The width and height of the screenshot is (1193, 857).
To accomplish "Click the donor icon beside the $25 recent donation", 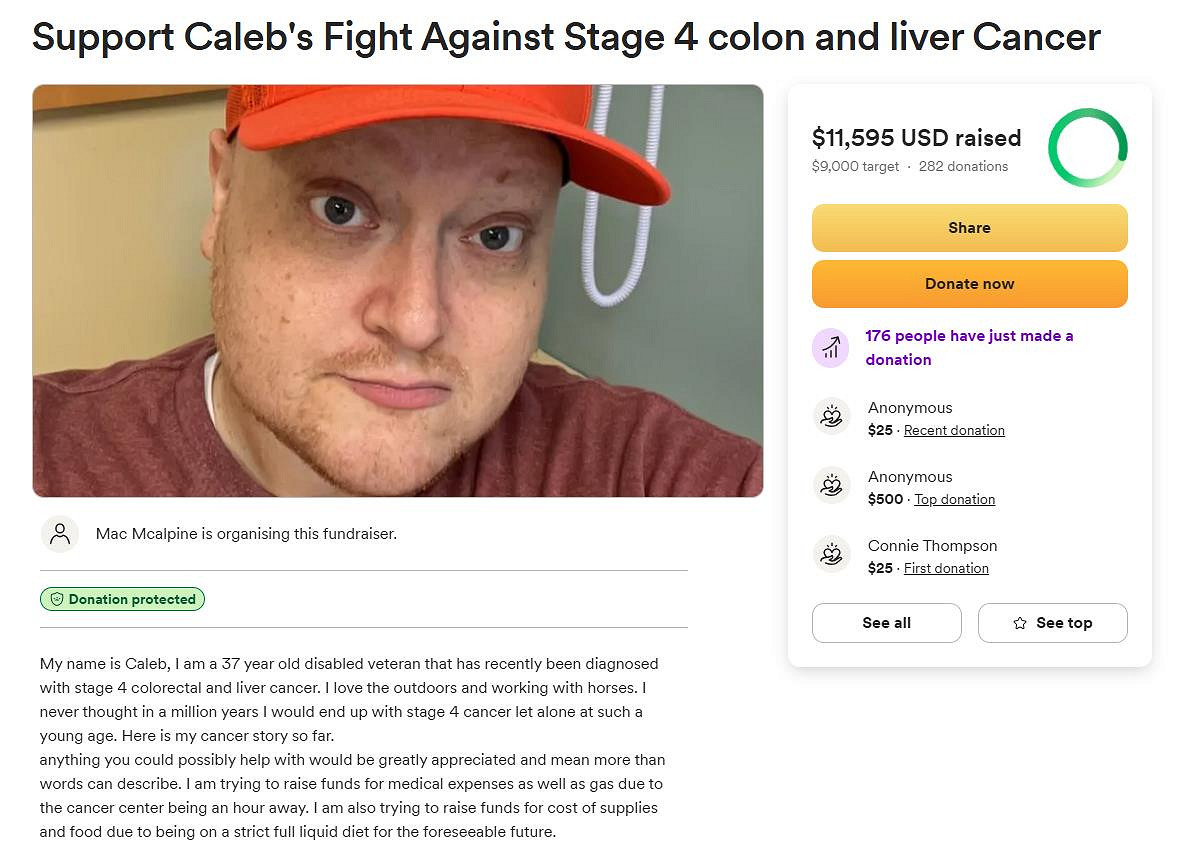I will (831, 417).
